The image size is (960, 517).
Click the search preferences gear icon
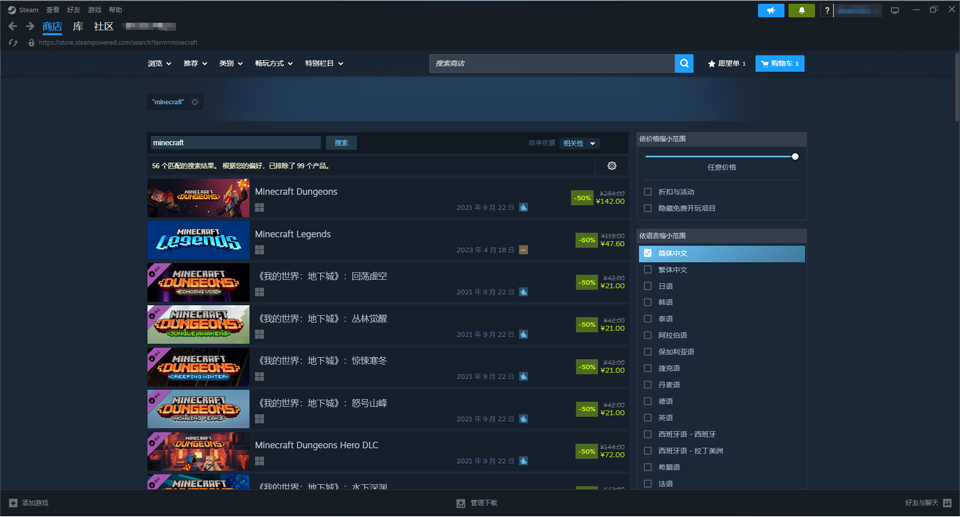612,166
